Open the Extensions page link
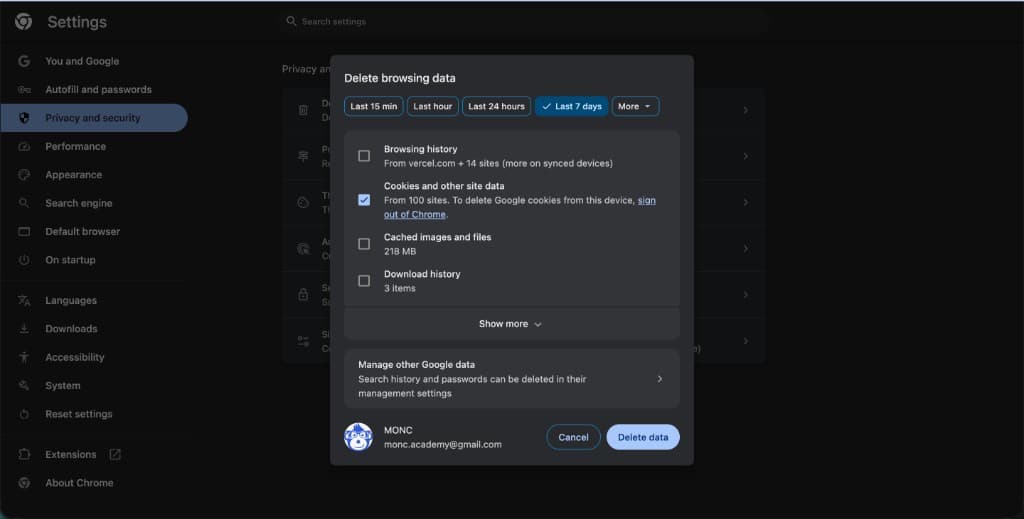1024x519 pixels. click(x=94, y=454)
